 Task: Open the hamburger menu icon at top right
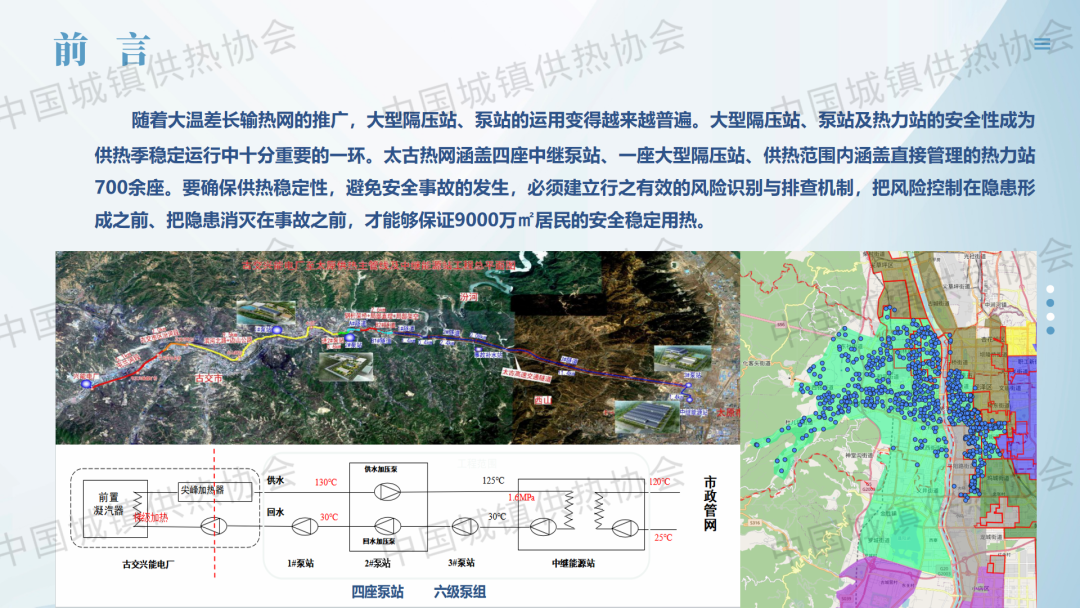click(x=1043, y=44)
